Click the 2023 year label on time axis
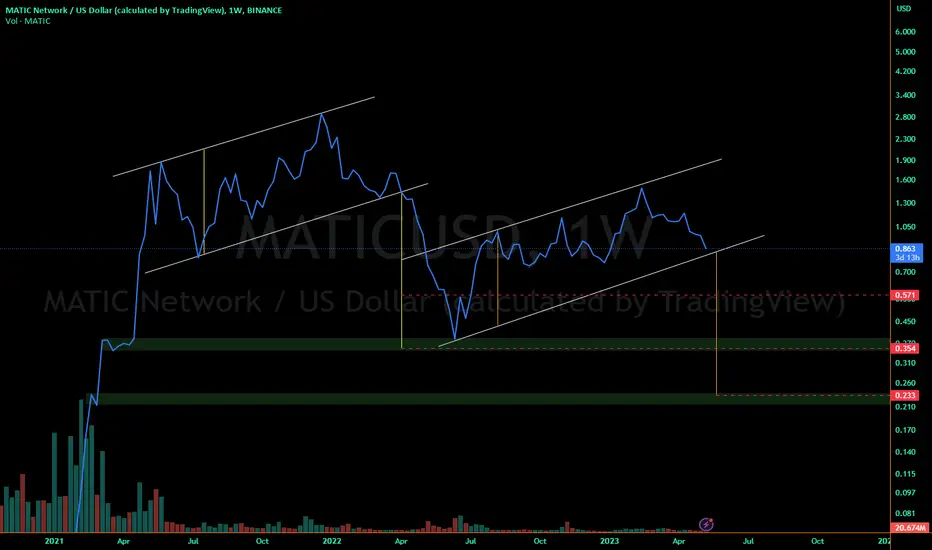Screen dimensions: 932x550 [609, 541]
